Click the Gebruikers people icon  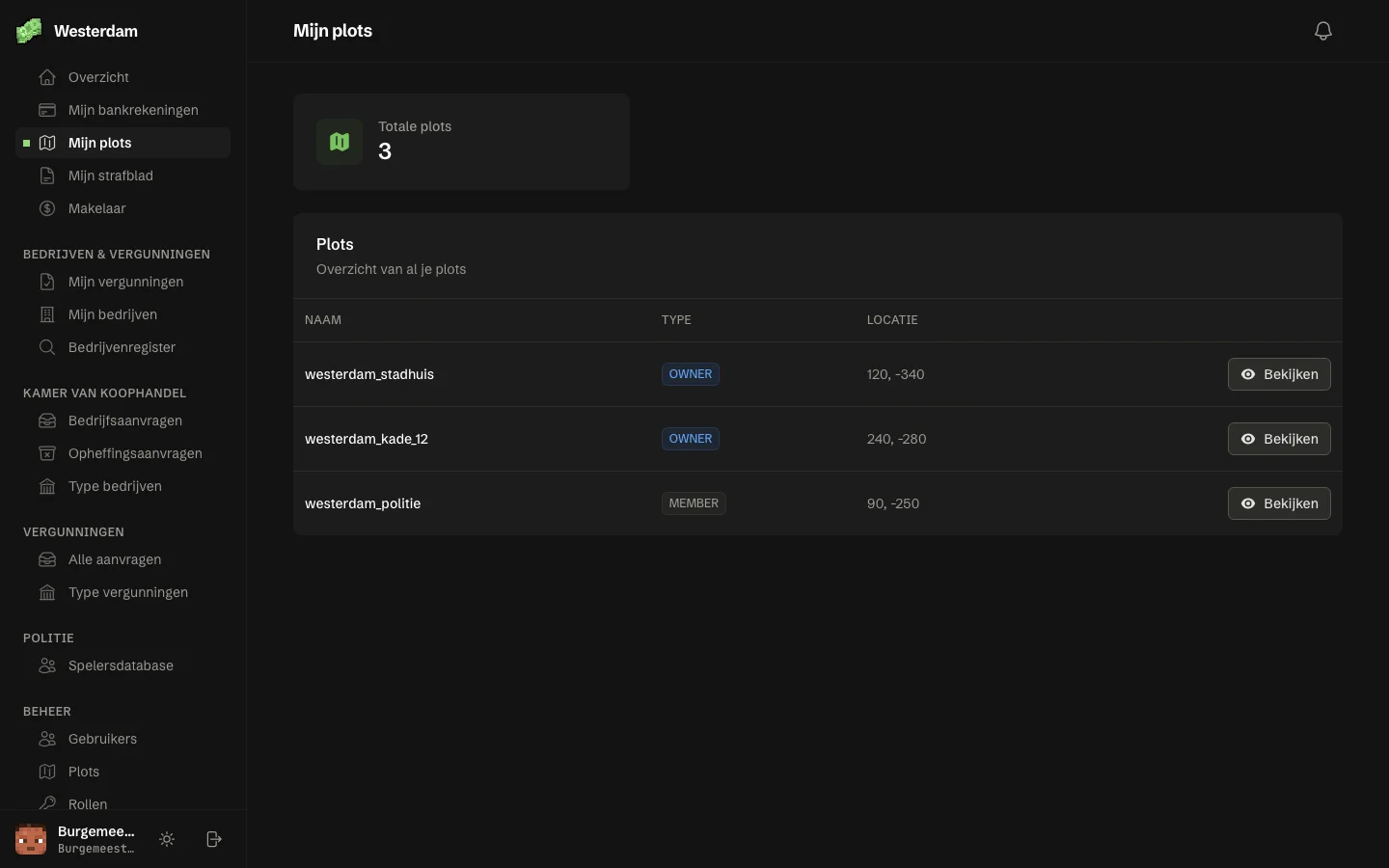(47, 739)
